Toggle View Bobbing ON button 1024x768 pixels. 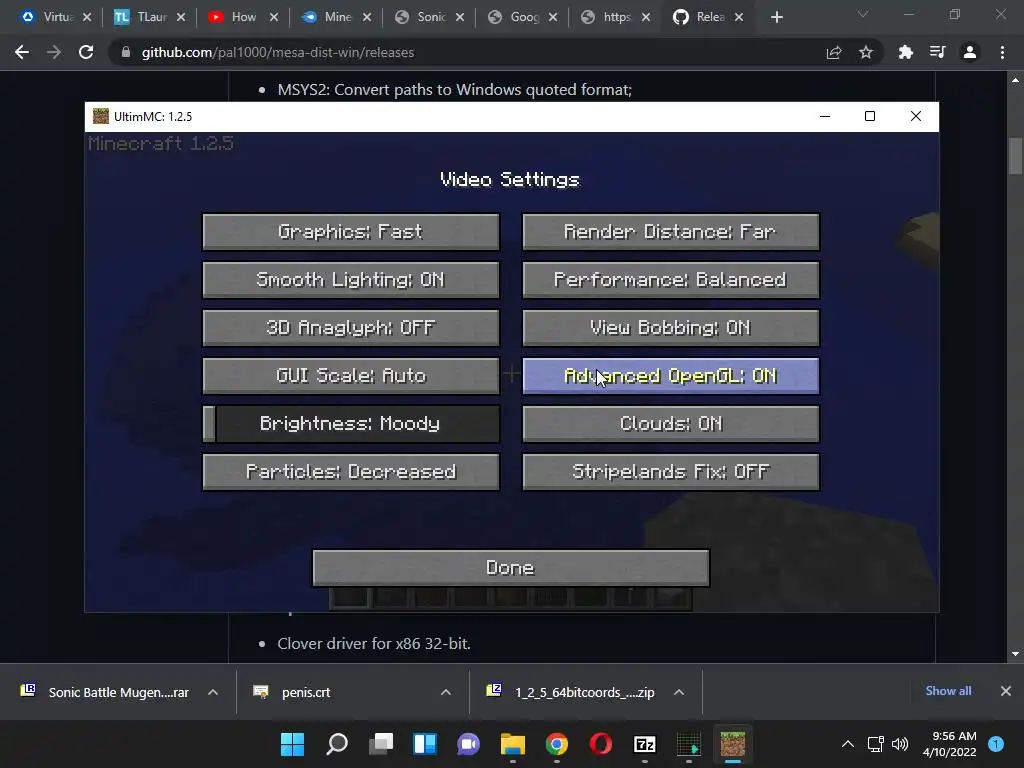671,327
